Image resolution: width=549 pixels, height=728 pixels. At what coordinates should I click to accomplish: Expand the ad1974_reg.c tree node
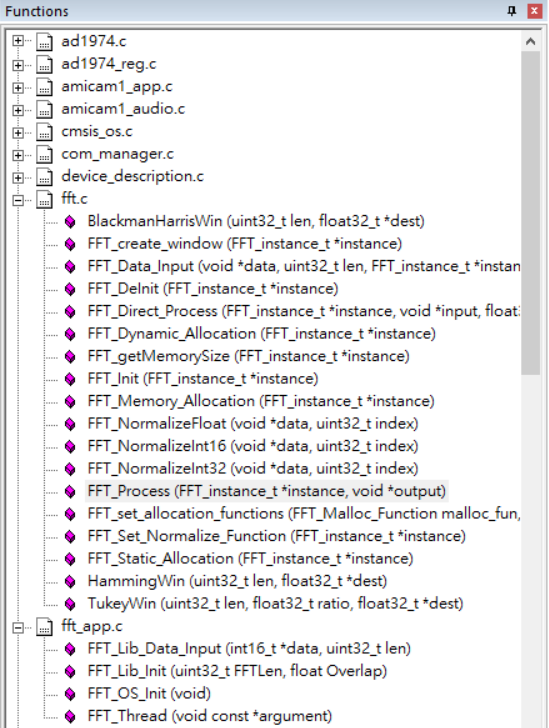18,64
